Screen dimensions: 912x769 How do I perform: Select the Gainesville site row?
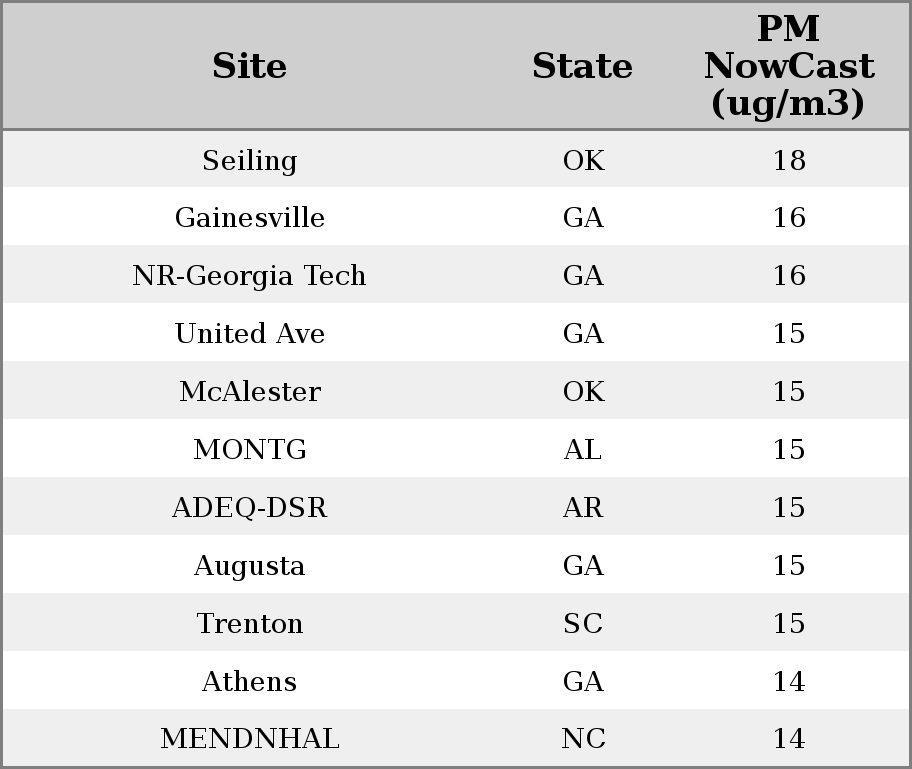[456, 217]
